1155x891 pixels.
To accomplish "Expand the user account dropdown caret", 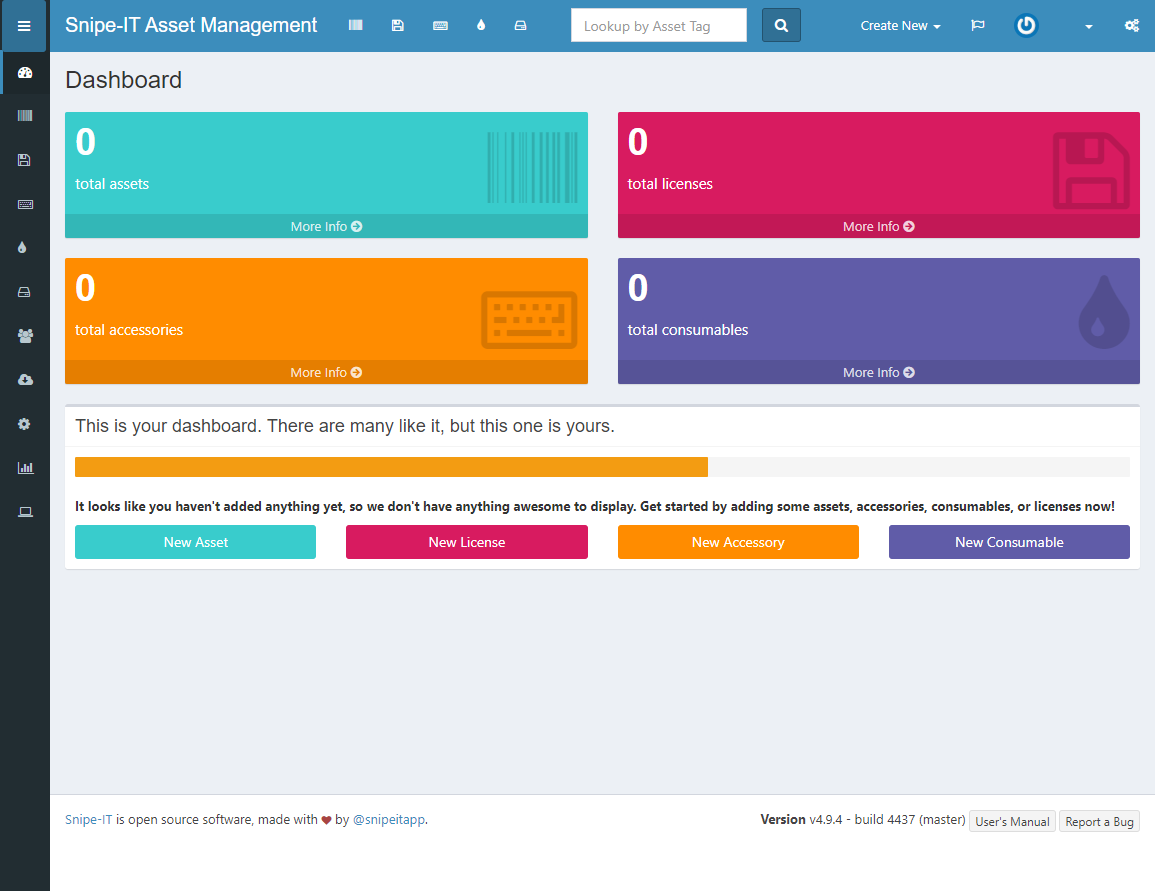I will pyautogui.click(x=1089, y=27).
